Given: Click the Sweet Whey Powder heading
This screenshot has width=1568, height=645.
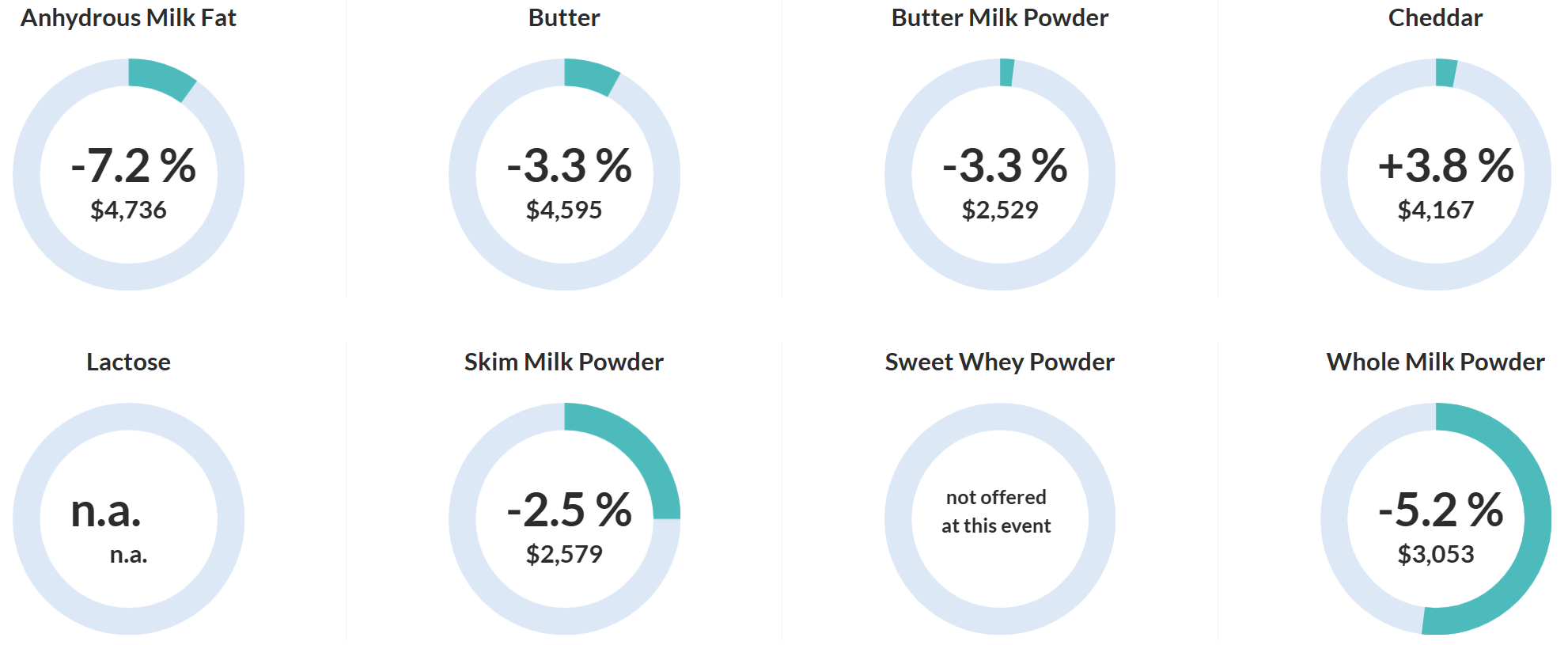Looking at the screenshot, I should (999, 362).
